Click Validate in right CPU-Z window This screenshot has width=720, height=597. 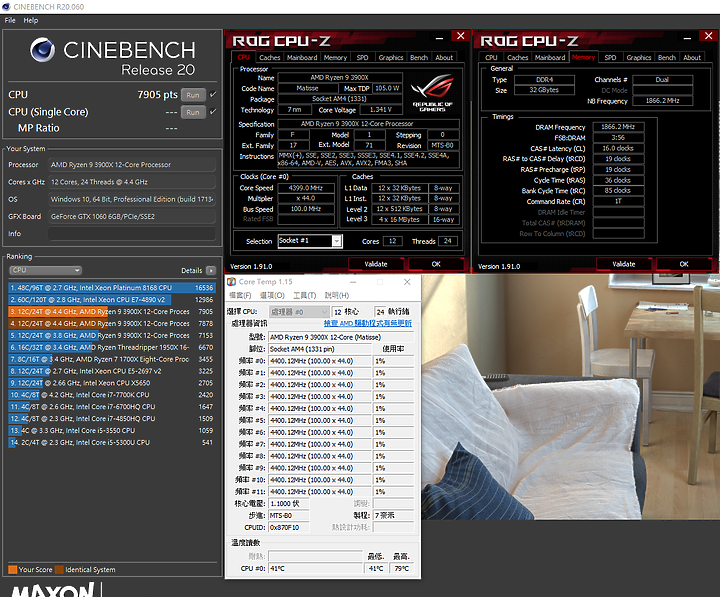coord(624,265)
